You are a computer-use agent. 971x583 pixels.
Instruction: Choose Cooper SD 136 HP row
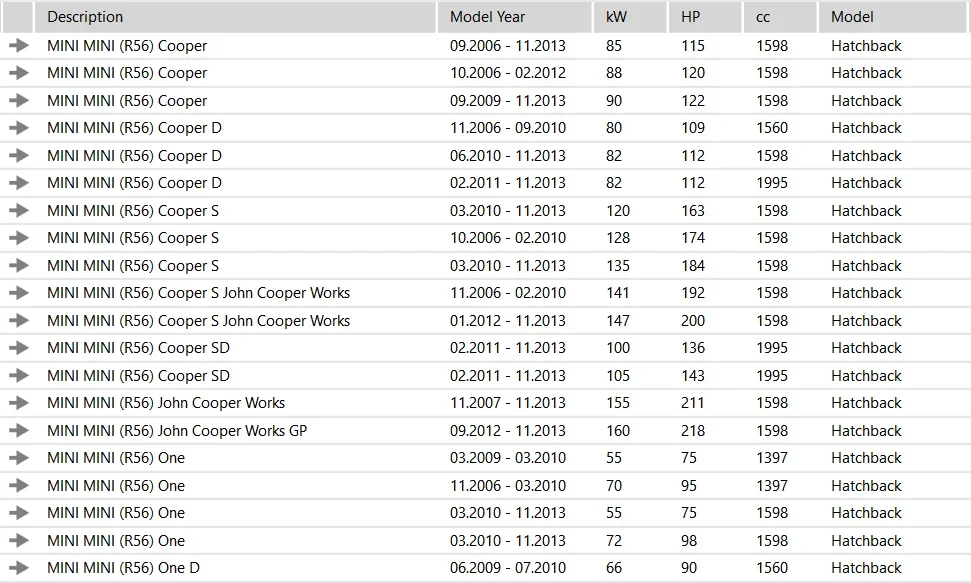(486, 348)
